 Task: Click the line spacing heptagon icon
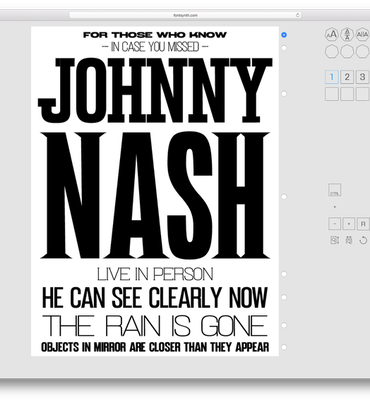point(347,34)
